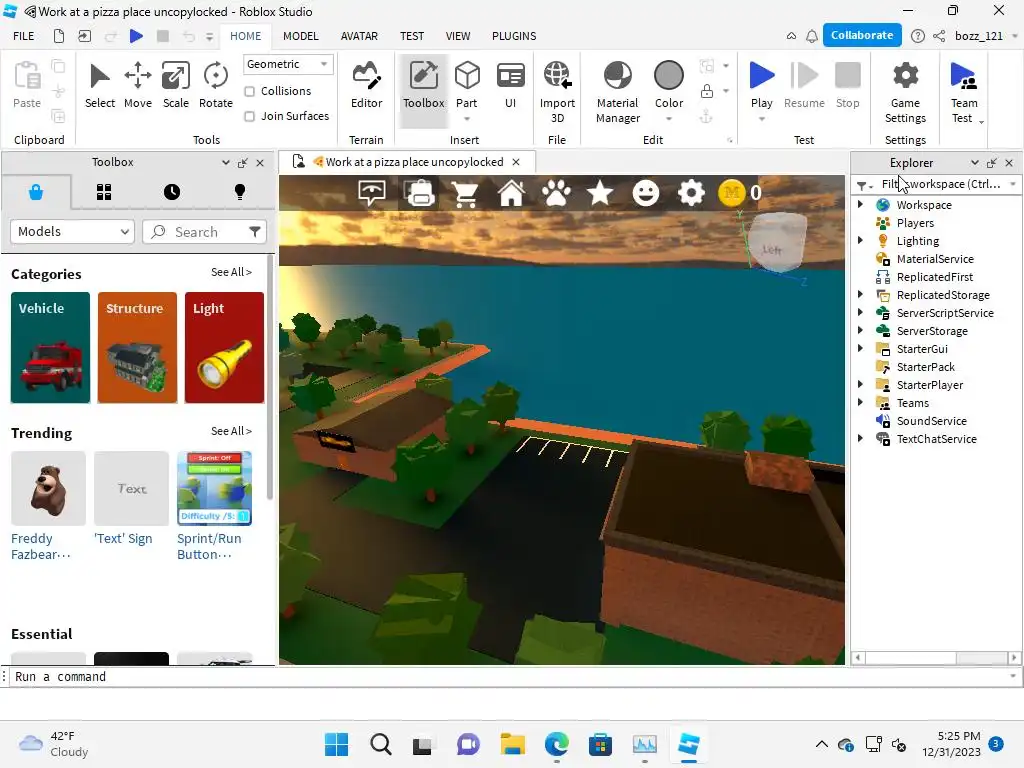Open the Vehicle category card

click(50, 347)
